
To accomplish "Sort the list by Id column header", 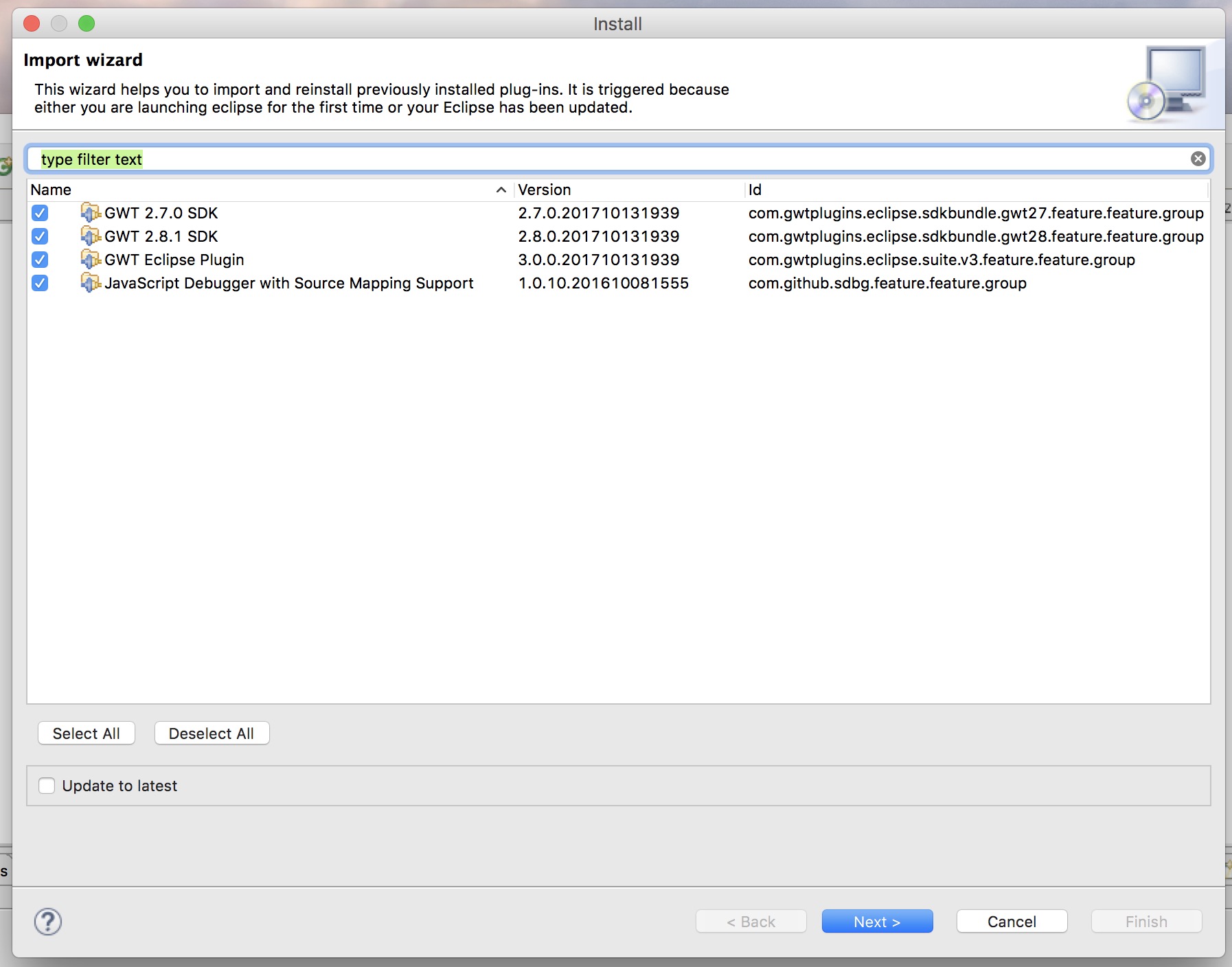I will point(755,190).
